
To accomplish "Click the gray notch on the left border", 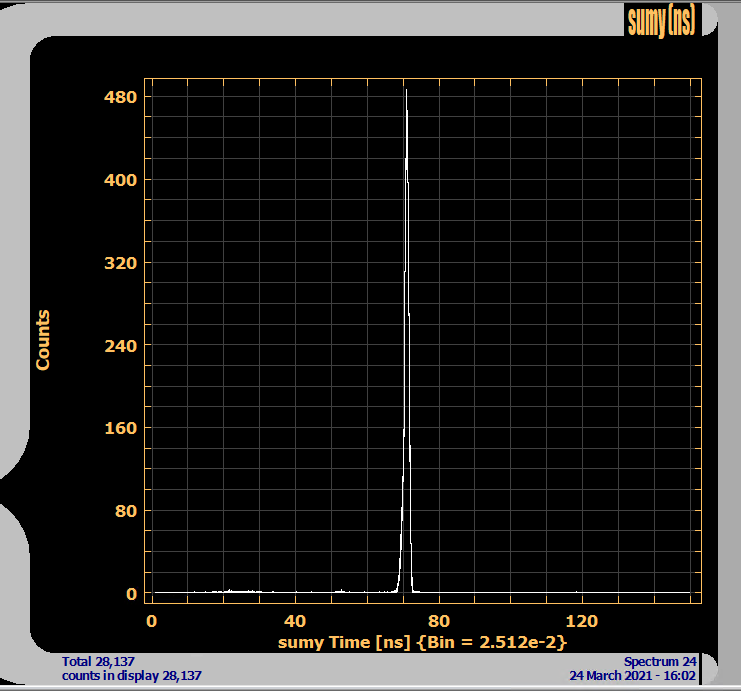I will click(12, 490).
